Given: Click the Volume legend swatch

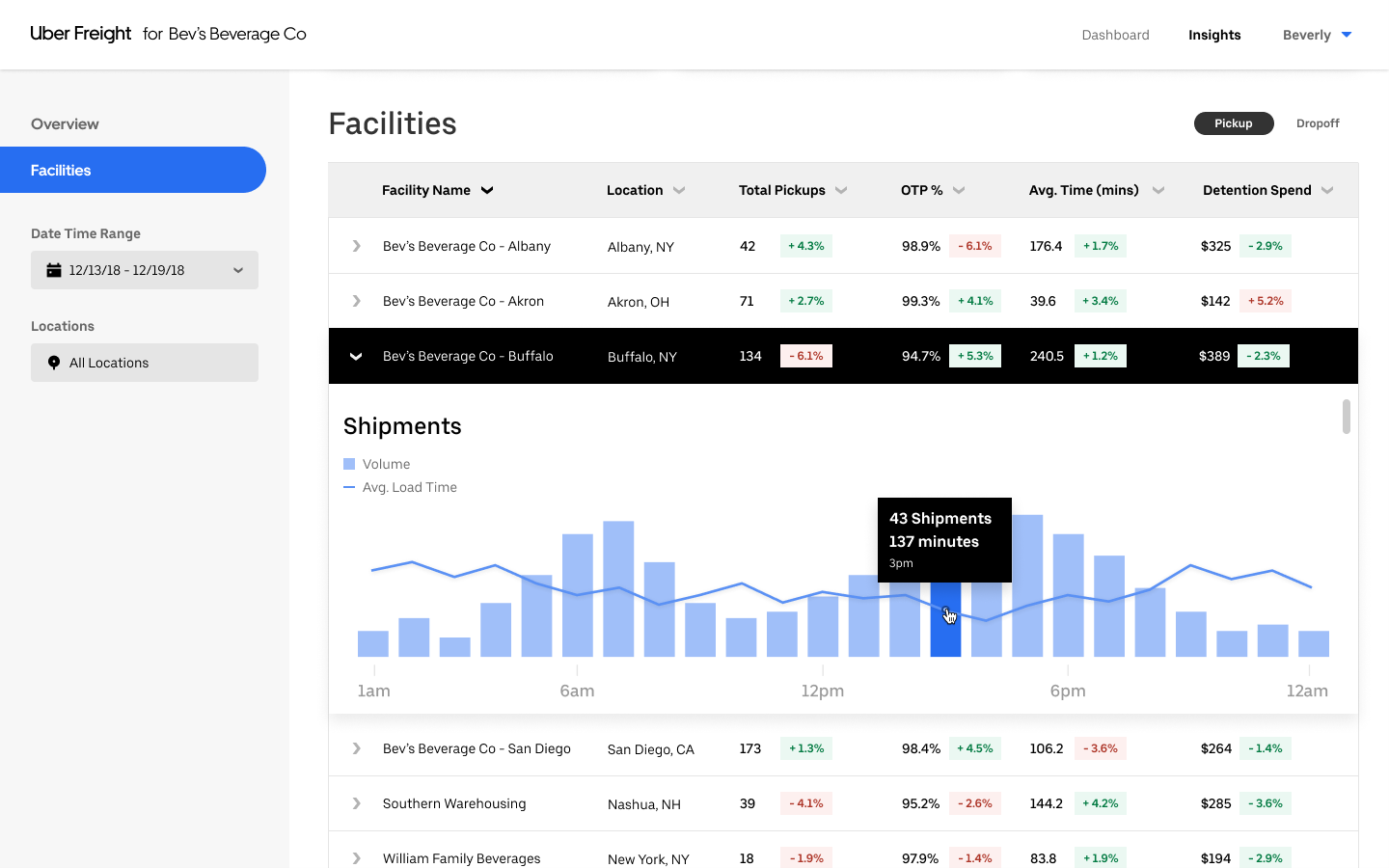Looking at the screenshot, I should [x=349, y=464].
